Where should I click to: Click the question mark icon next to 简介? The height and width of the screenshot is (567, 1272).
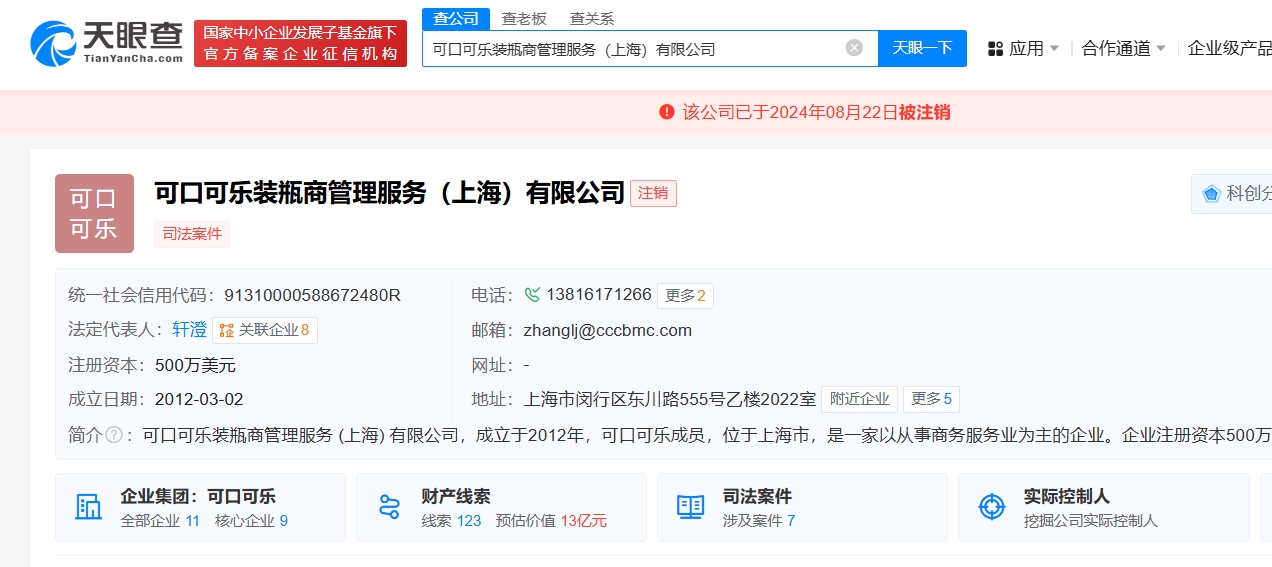(114, 435)
